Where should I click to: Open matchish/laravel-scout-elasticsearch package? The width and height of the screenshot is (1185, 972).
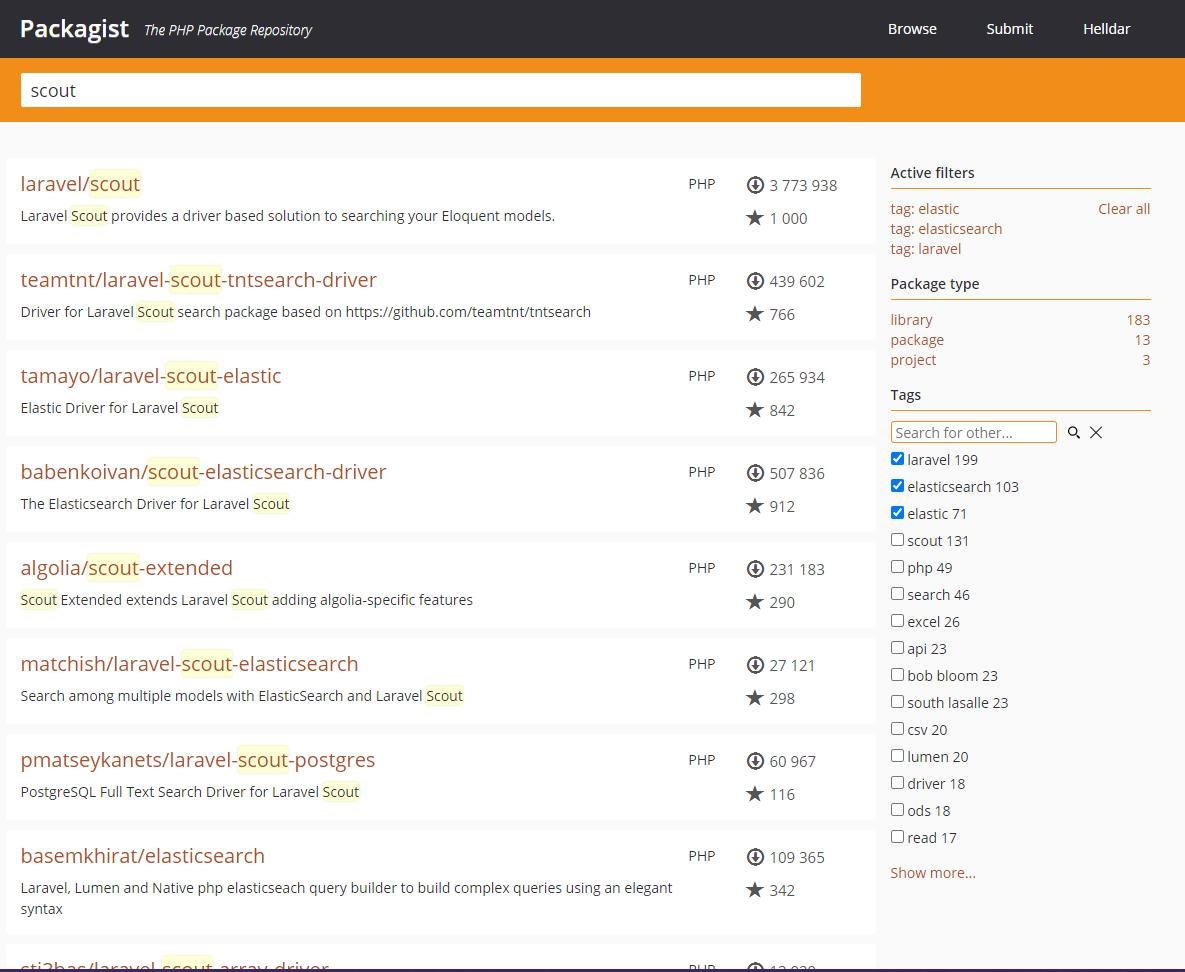pyautogui.click(x=189, y=664)
